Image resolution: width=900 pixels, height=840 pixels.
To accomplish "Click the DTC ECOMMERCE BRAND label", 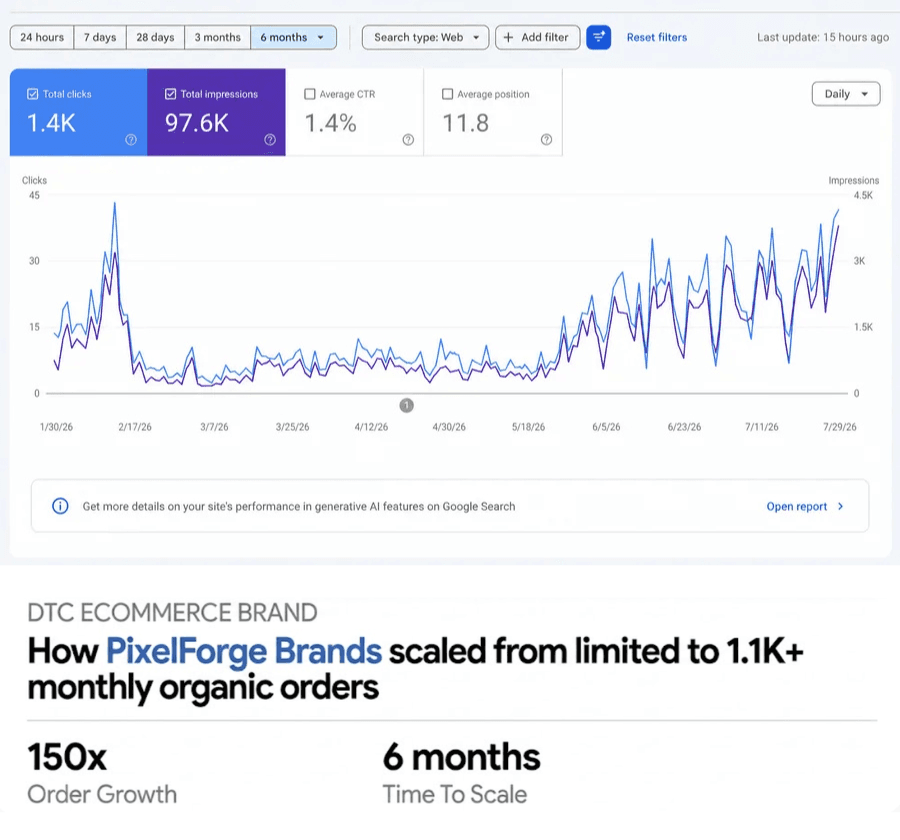I will (x=172, y=613).
